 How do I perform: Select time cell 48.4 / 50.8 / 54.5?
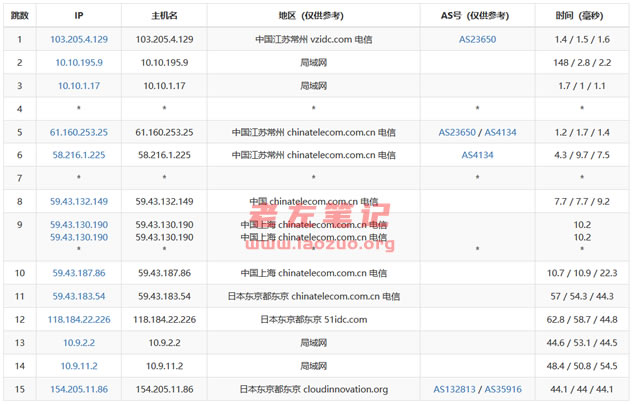coord(582,366)
